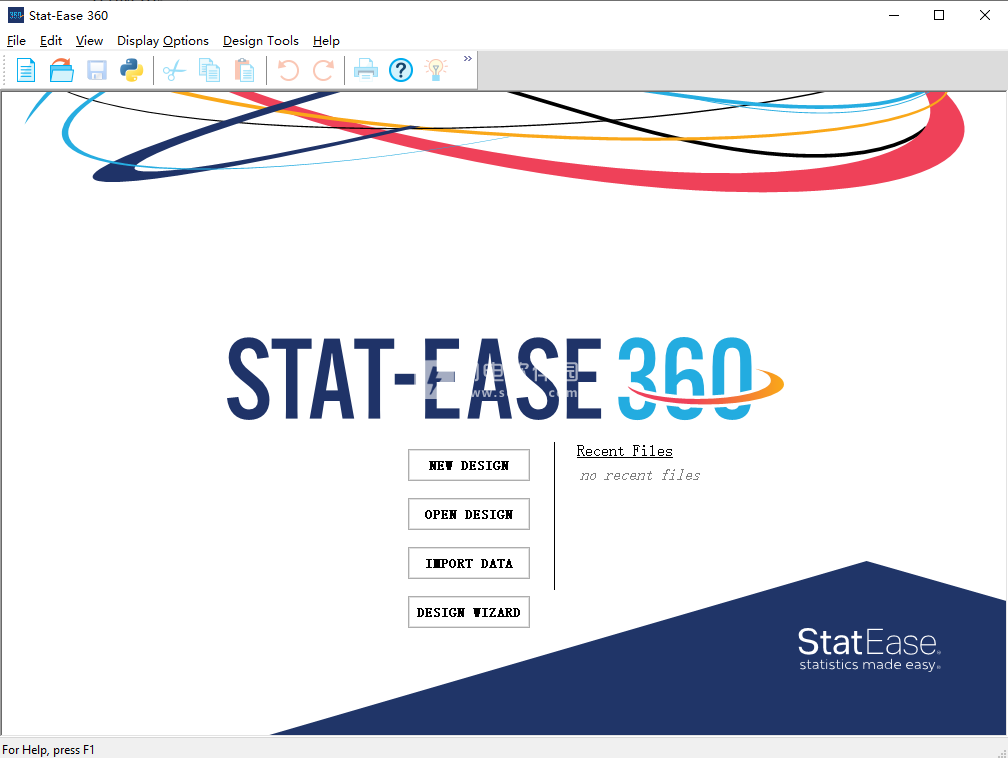Click the New Design document icon
1008x758 pixels.
click(26, 70)
